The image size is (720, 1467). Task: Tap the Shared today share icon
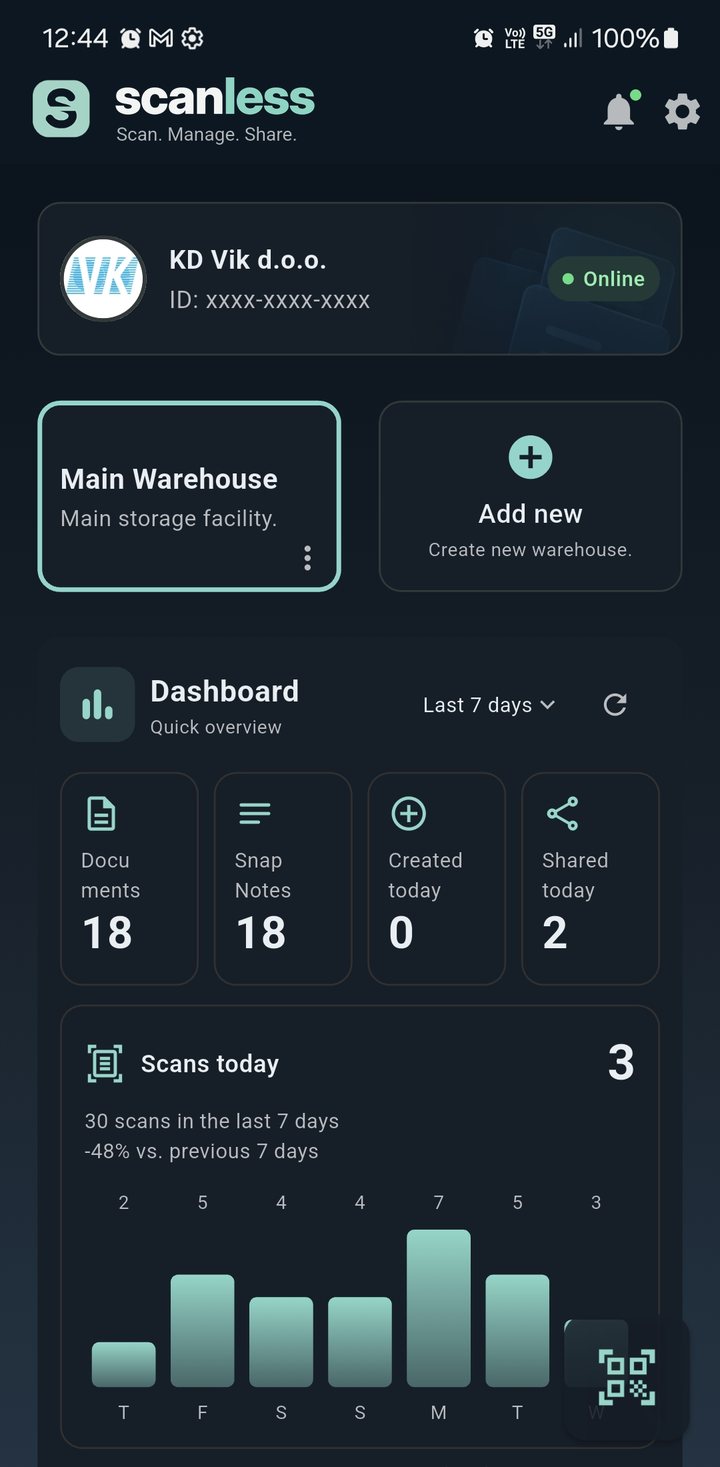click(562, 814)
